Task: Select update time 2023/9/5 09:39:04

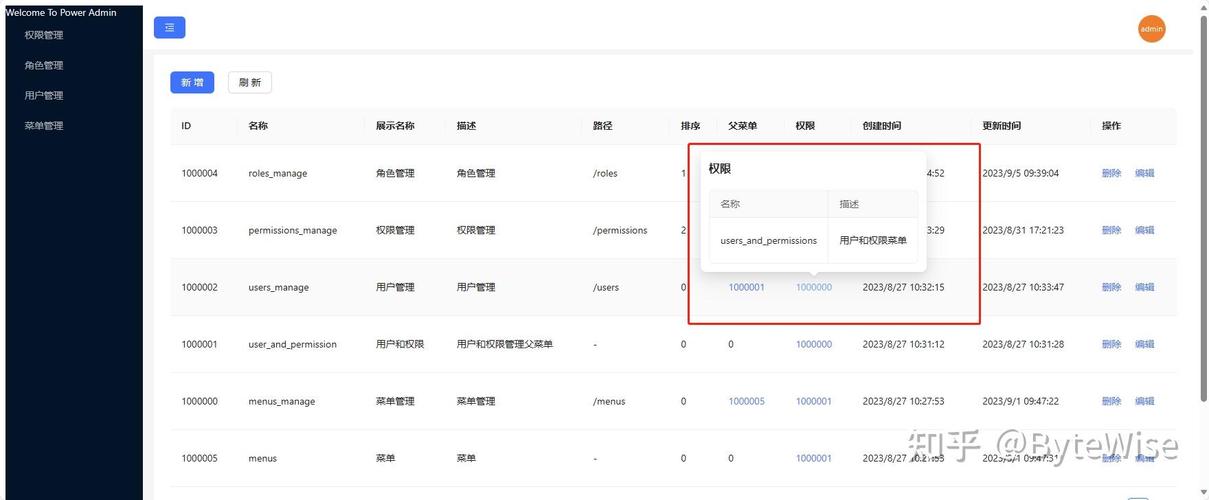Action: 1020,173
